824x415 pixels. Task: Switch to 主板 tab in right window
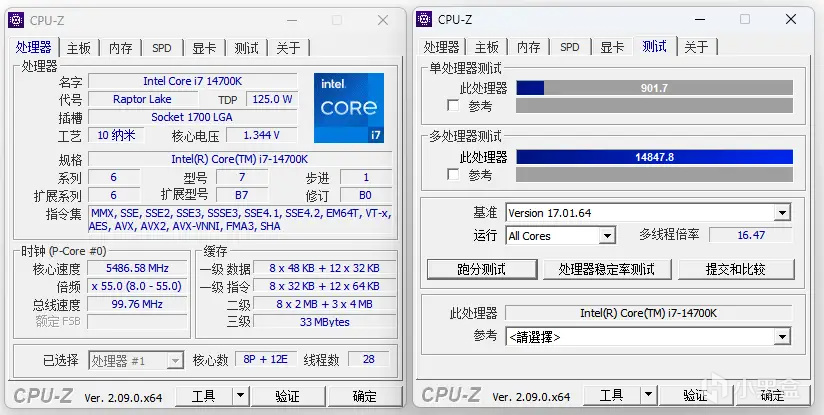click(487, 47)
